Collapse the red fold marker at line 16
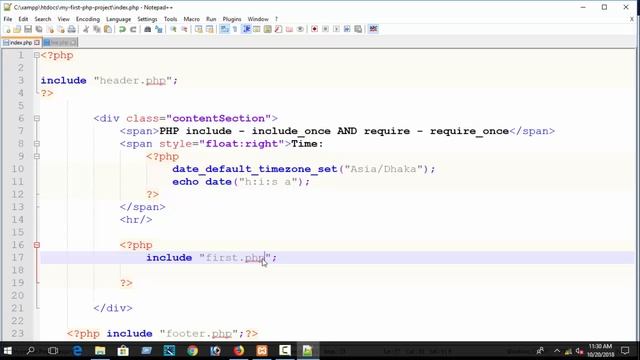 pos(37,245)
